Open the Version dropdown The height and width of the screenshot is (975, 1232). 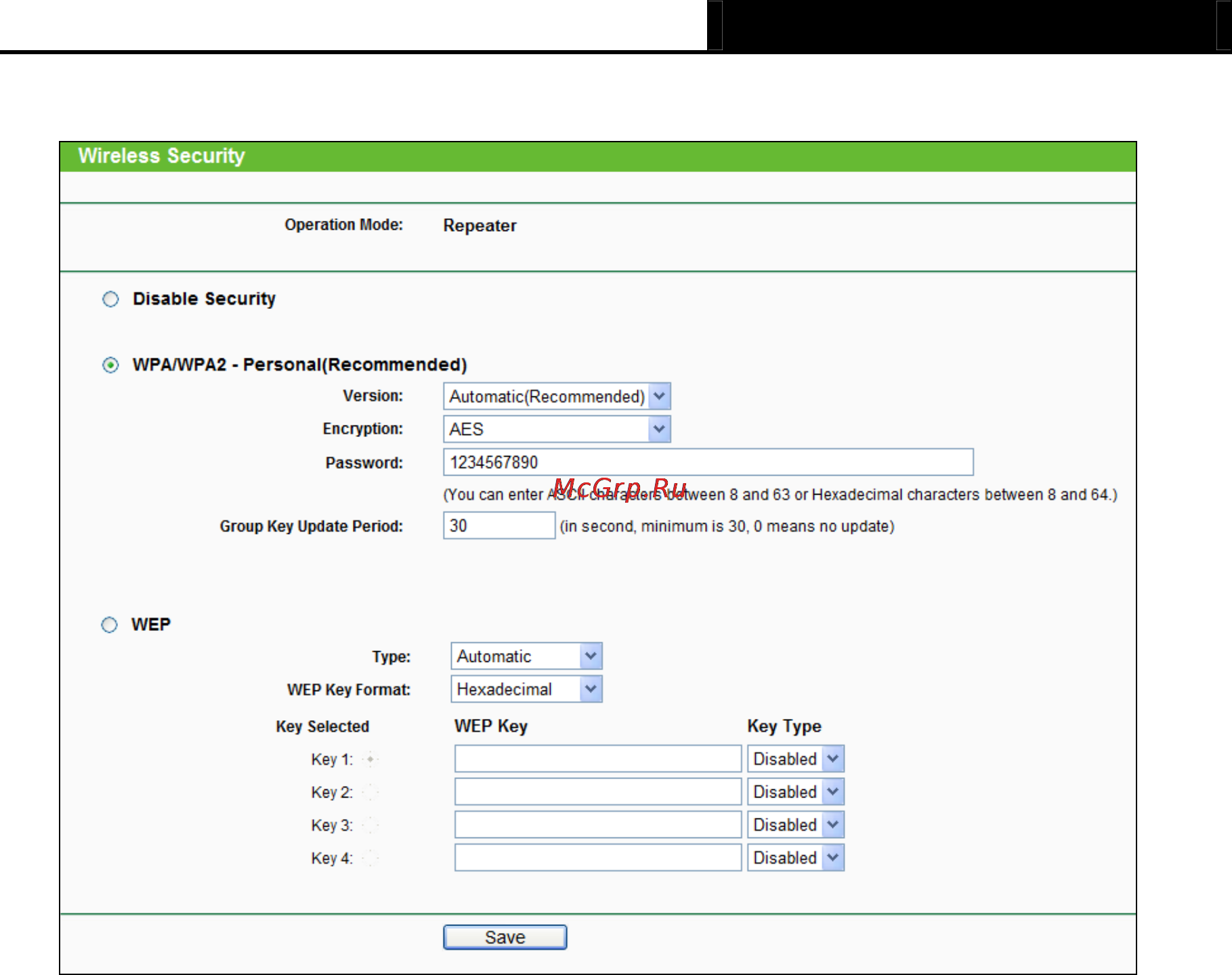point(557,396)
